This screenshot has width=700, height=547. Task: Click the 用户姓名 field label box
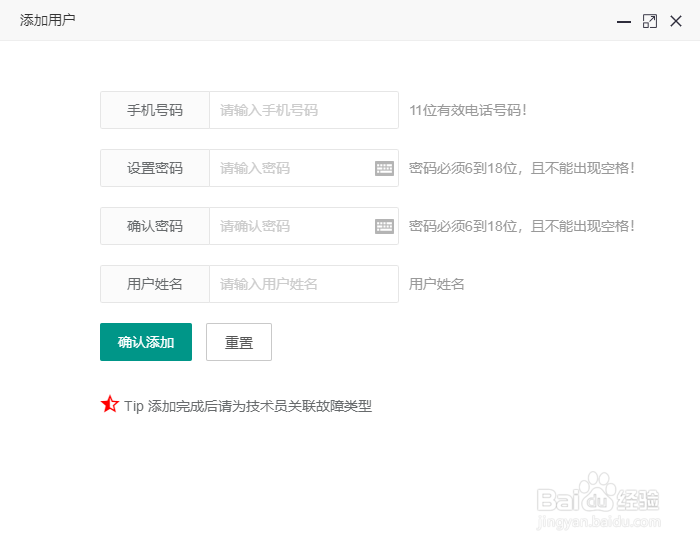click(155, 284)
